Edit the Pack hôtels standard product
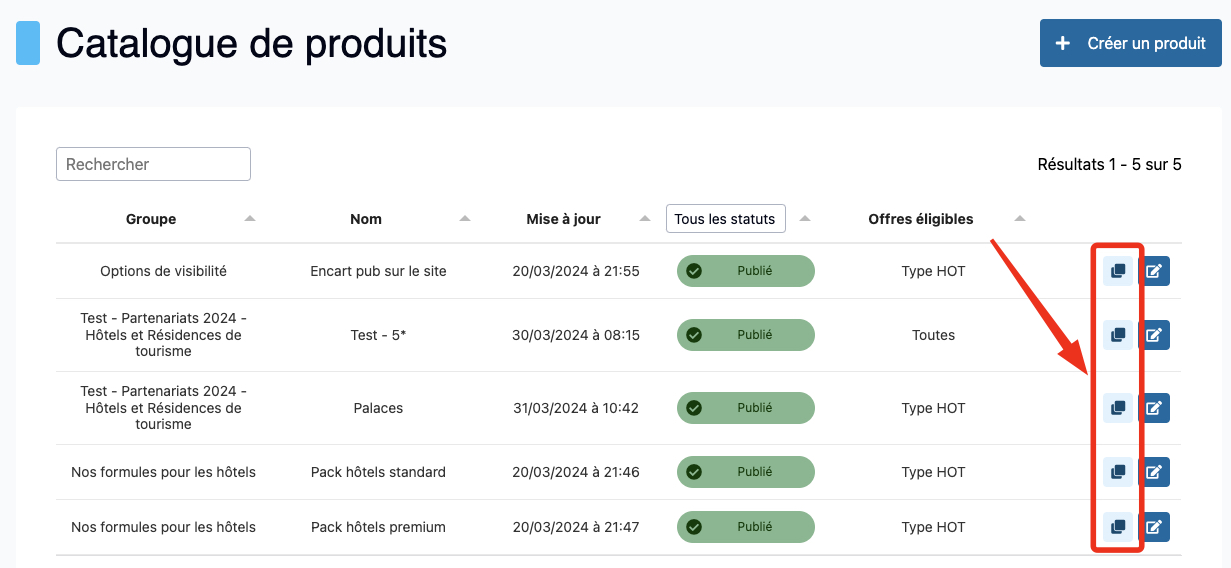The image size is (1231, 568). pyautogui.click(x=1154, y=472)
